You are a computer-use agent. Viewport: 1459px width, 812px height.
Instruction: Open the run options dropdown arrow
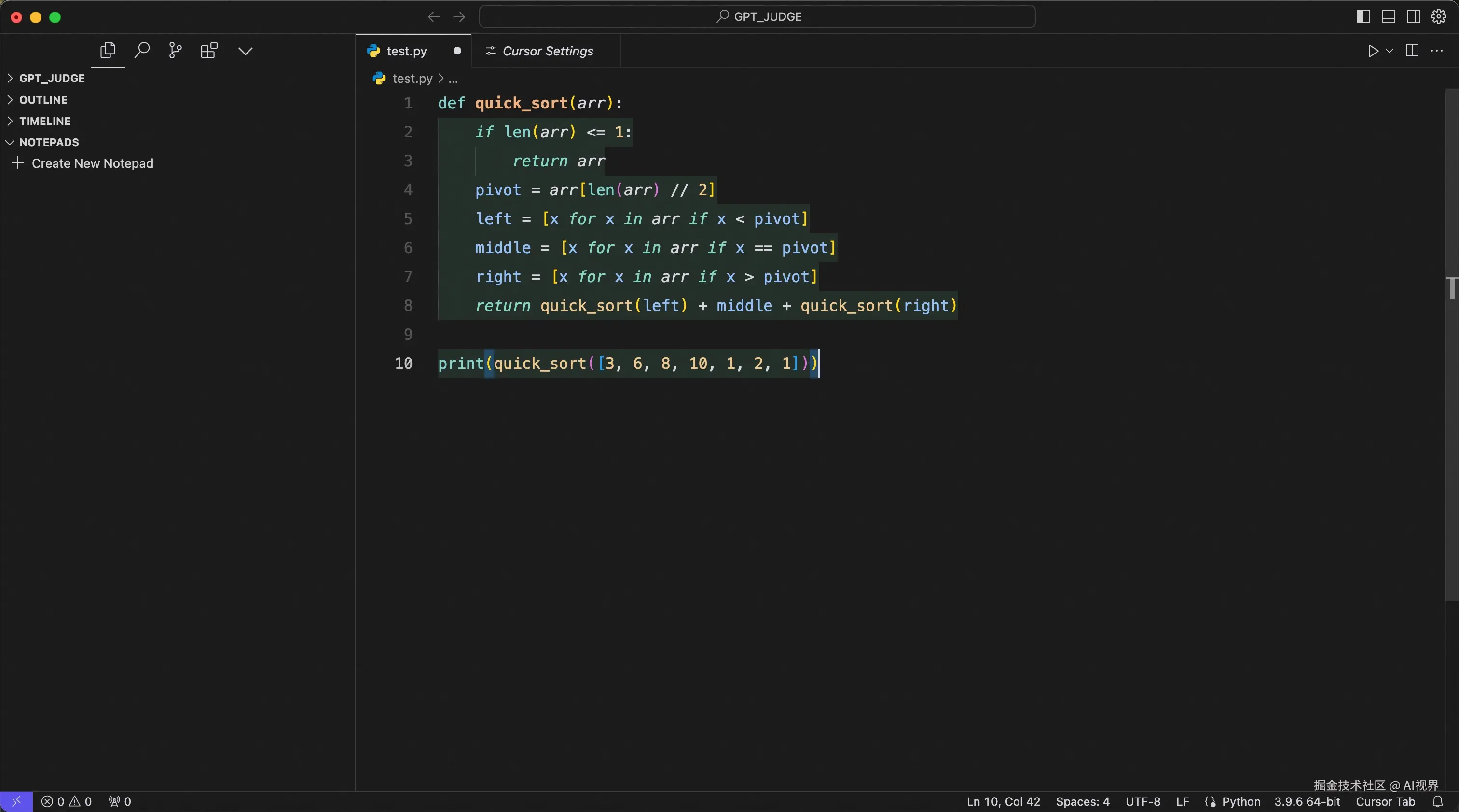(1390, 51)
